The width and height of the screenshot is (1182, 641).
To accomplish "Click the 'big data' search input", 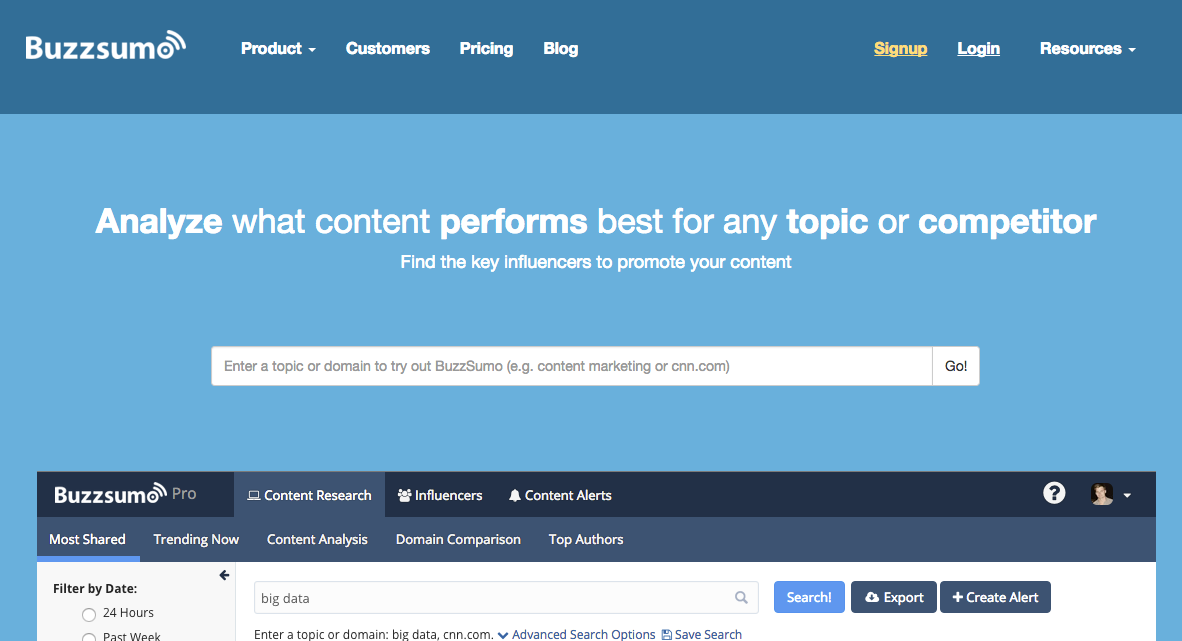I will [506, 597].
